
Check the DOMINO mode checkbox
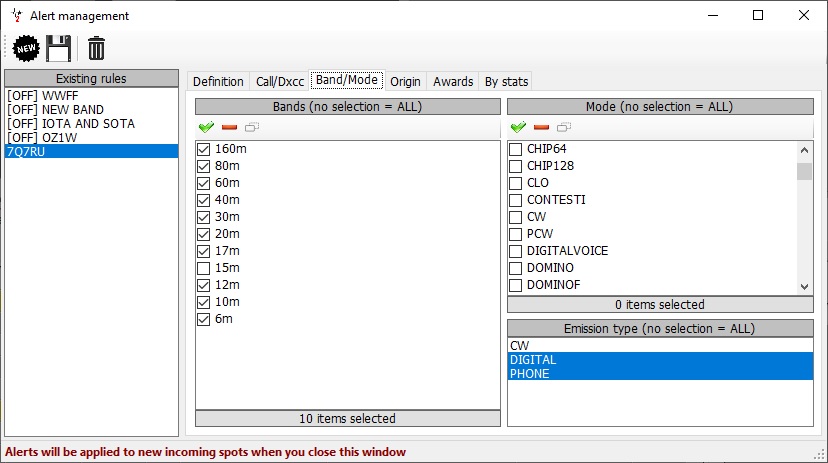pos(515,268)
